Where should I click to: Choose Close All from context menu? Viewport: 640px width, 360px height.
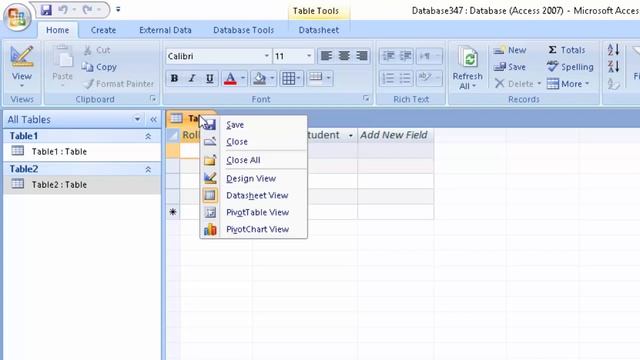coord(253,160)
